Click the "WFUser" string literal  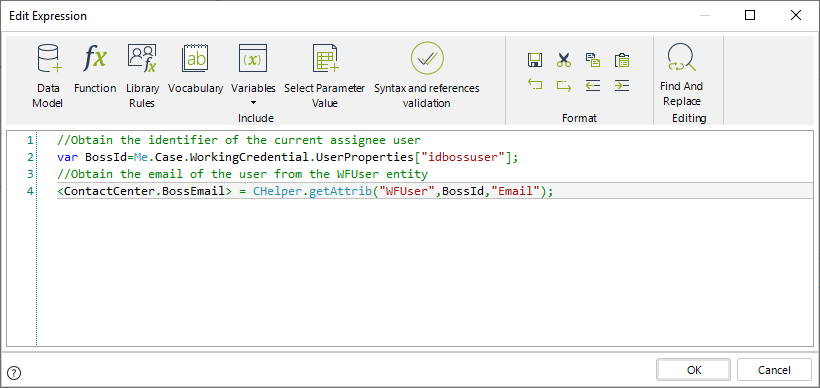407,191
